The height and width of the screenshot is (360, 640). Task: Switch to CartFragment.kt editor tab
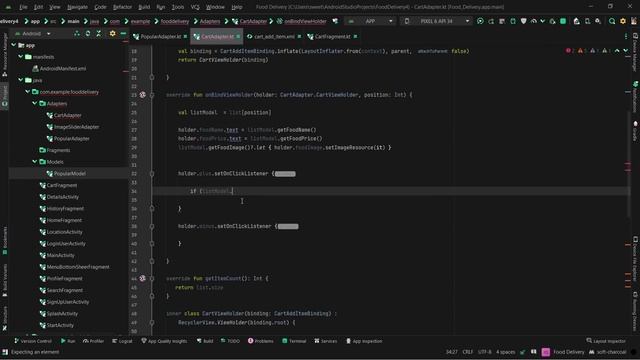tap(332, 36)
